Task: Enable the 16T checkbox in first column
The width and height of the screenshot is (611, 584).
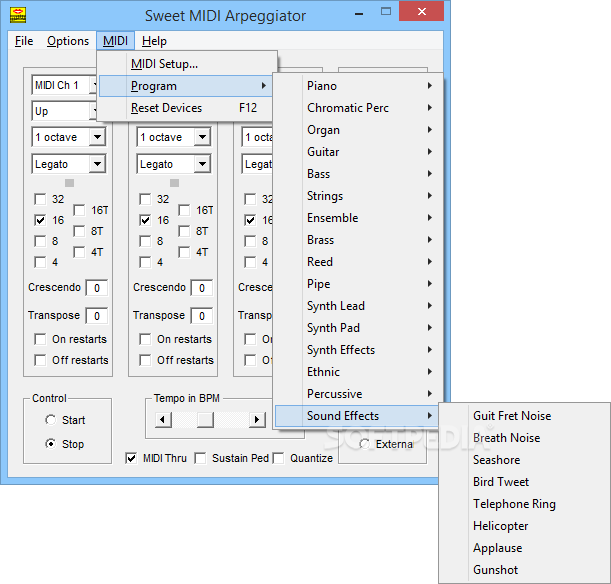Action: click(79, 210)
